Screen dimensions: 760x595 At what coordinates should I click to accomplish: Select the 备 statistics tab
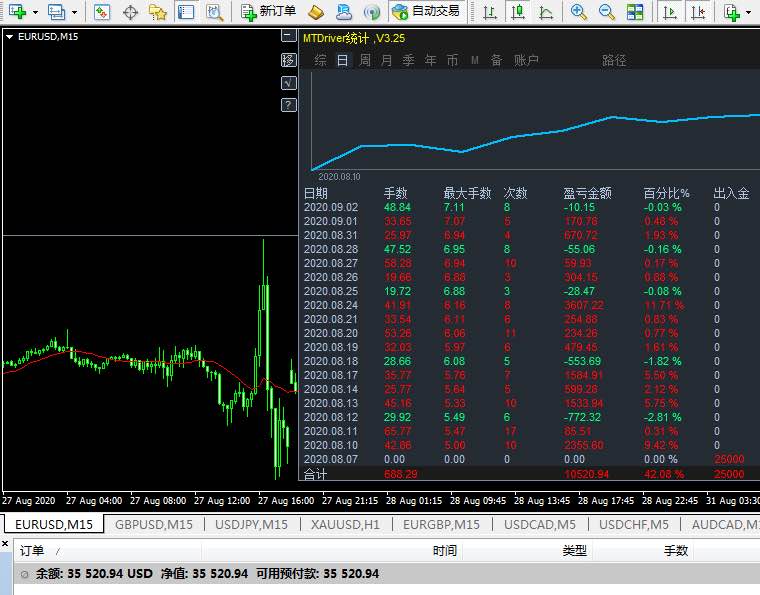[x=496, y=60]
